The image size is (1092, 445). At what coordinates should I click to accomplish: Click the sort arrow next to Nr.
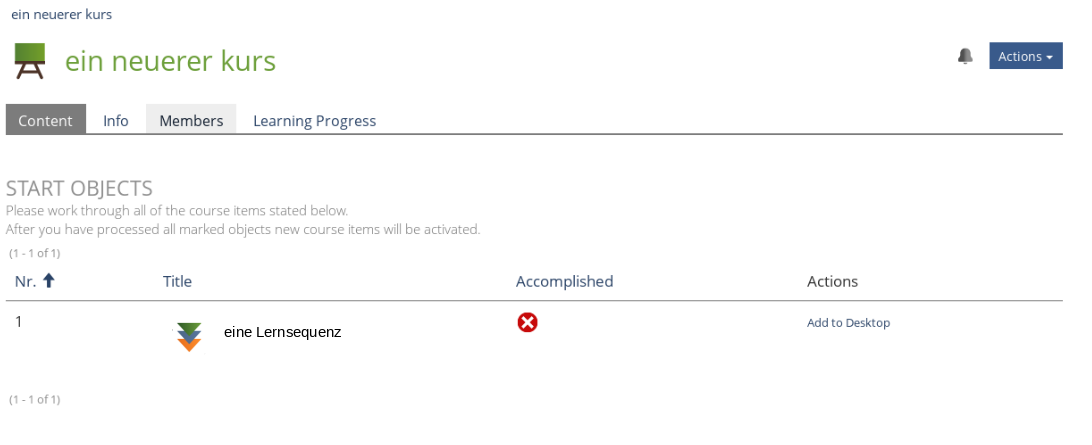48,281
